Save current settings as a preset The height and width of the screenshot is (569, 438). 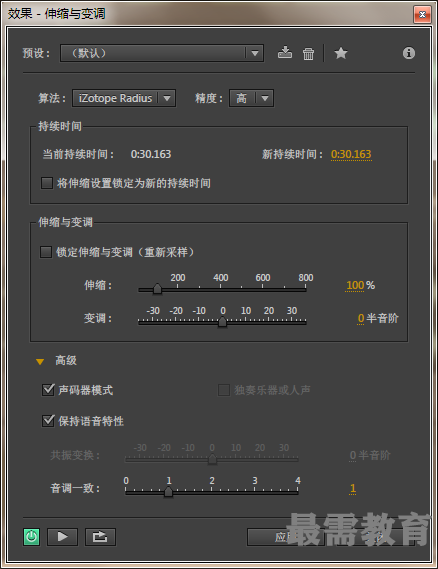pos(285,53)
